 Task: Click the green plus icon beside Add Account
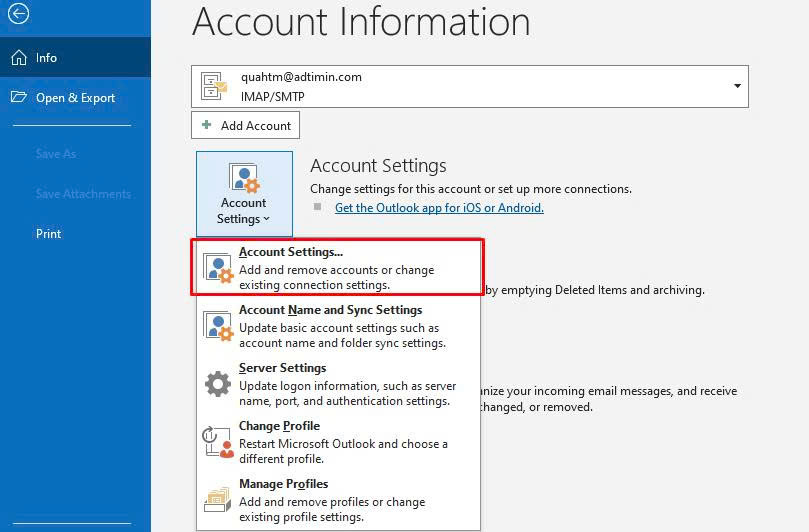[207, 126]
